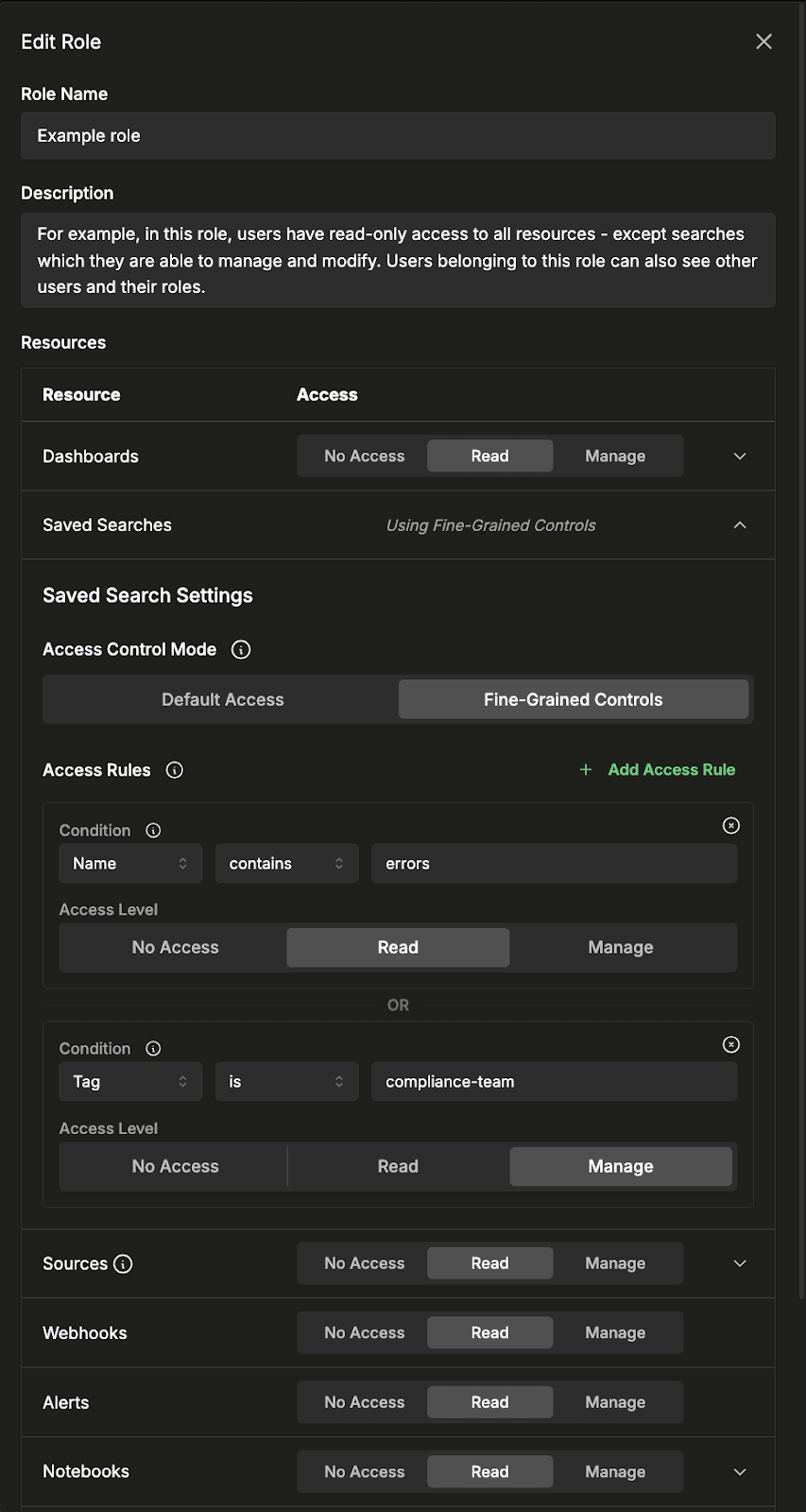Image resolution: width=806 pixels, height=1512 pixels.
Task: Remove the compliance-team access rule
Action: [x=730, y=1044]
